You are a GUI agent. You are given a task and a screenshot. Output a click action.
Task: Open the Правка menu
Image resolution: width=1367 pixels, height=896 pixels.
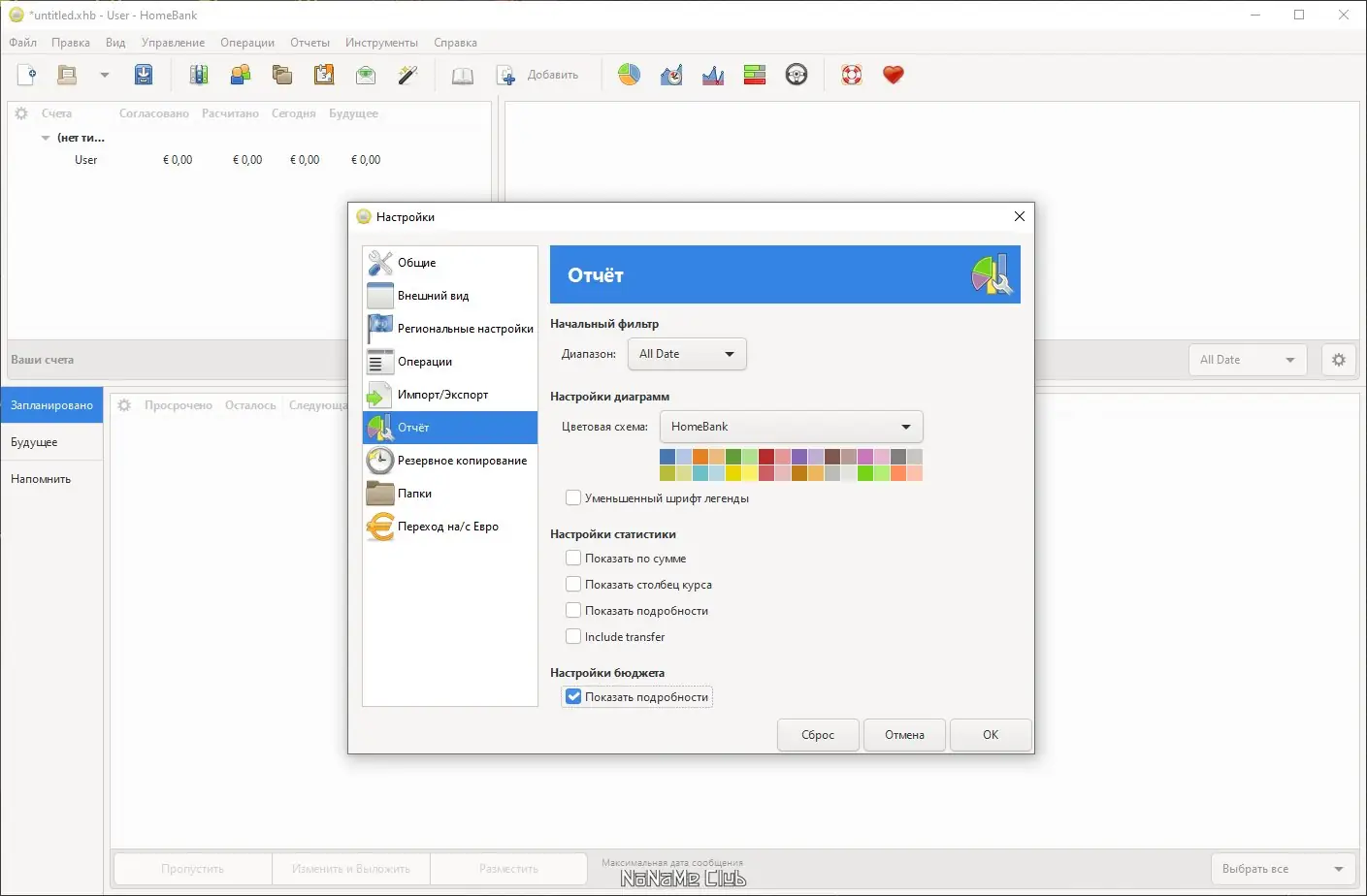pyautogui.click(x=71, y=43)
